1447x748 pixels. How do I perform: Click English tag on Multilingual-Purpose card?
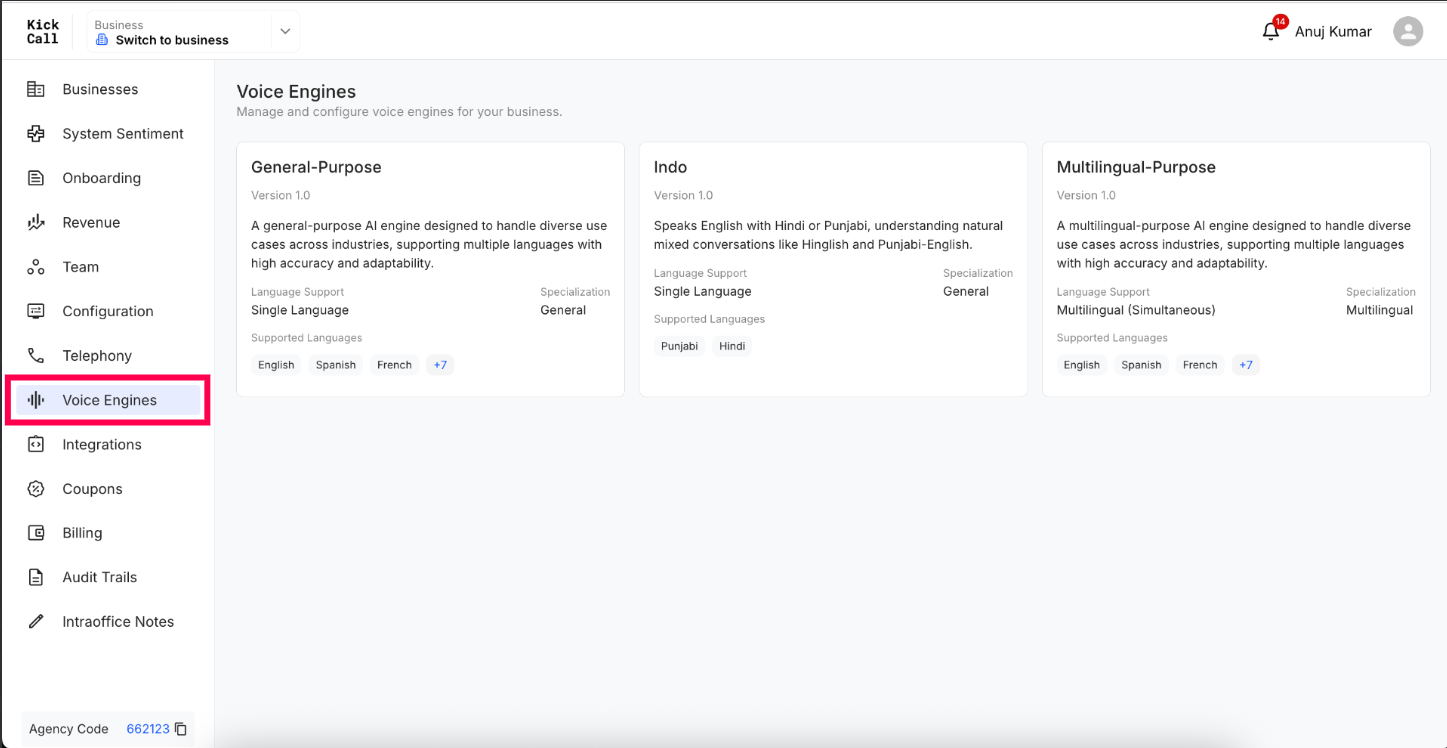1082,365
